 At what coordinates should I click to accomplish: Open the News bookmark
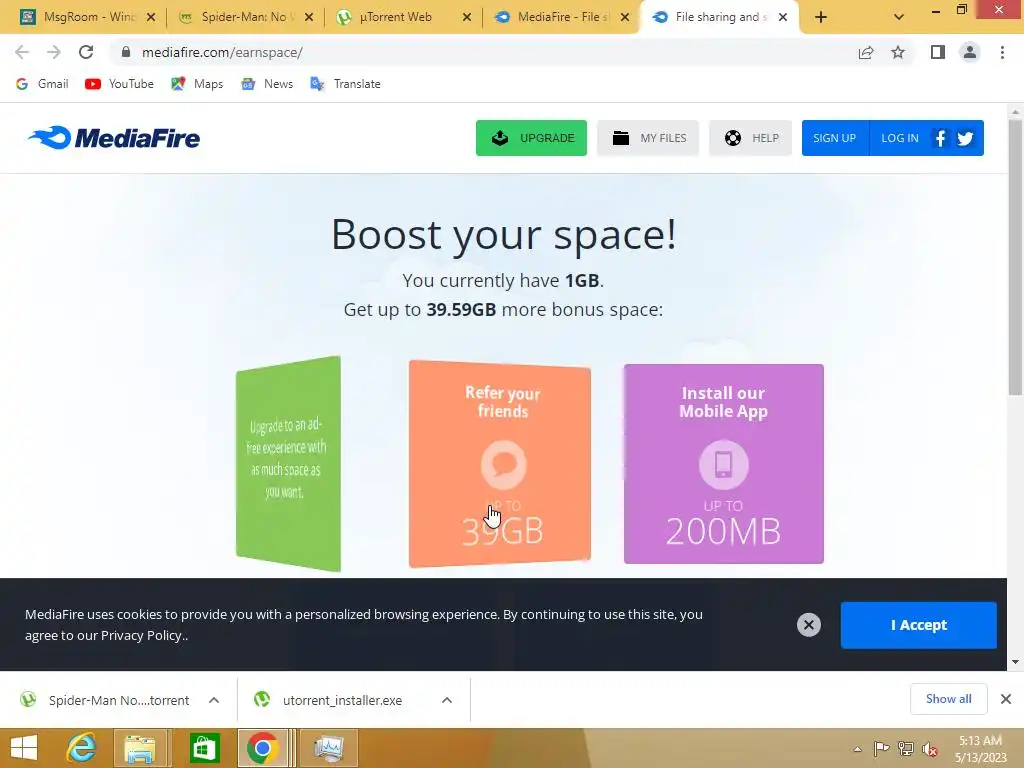[x=267, y=84]
